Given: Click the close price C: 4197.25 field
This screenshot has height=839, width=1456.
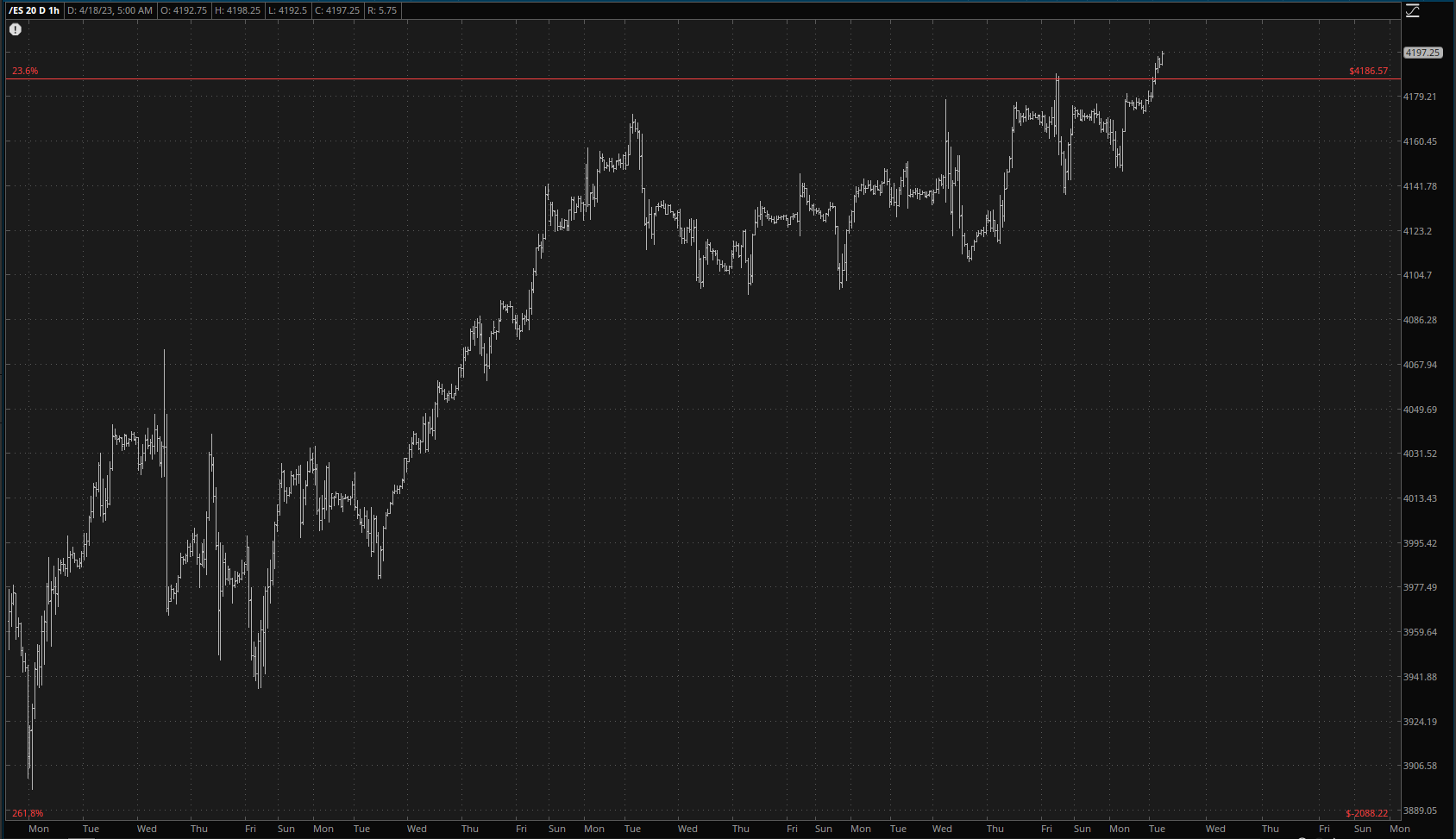Looking at the screenshot, I should [337, 10].
